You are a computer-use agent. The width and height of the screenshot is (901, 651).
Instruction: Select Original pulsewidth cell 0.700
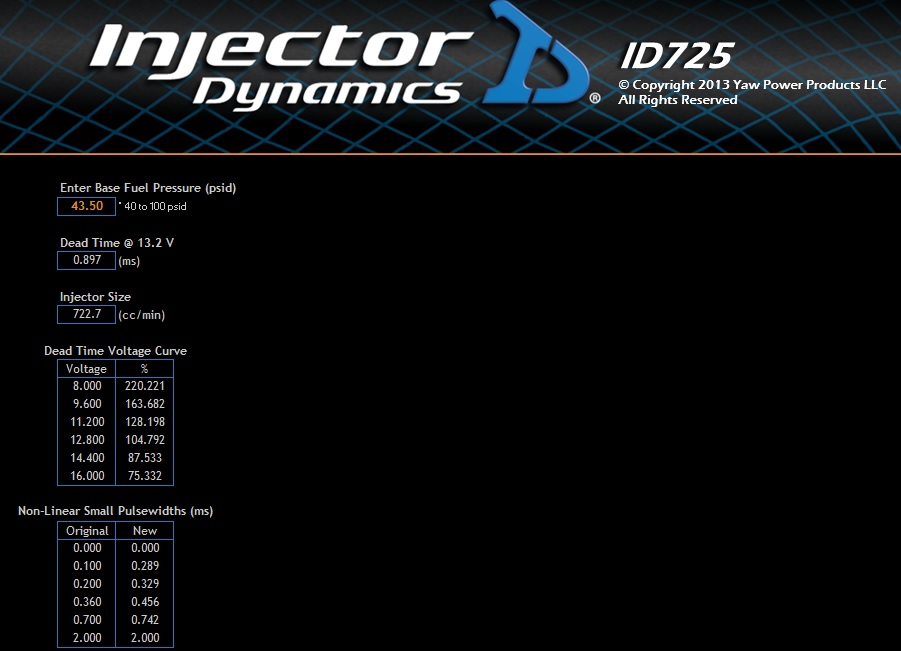coord(86,620)
